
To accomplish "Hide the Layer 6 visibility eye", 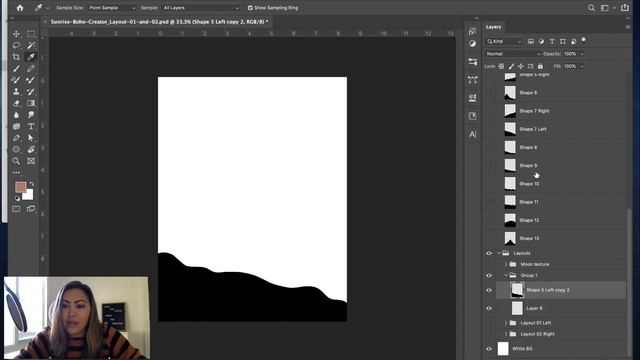I will tap(489, 309).
